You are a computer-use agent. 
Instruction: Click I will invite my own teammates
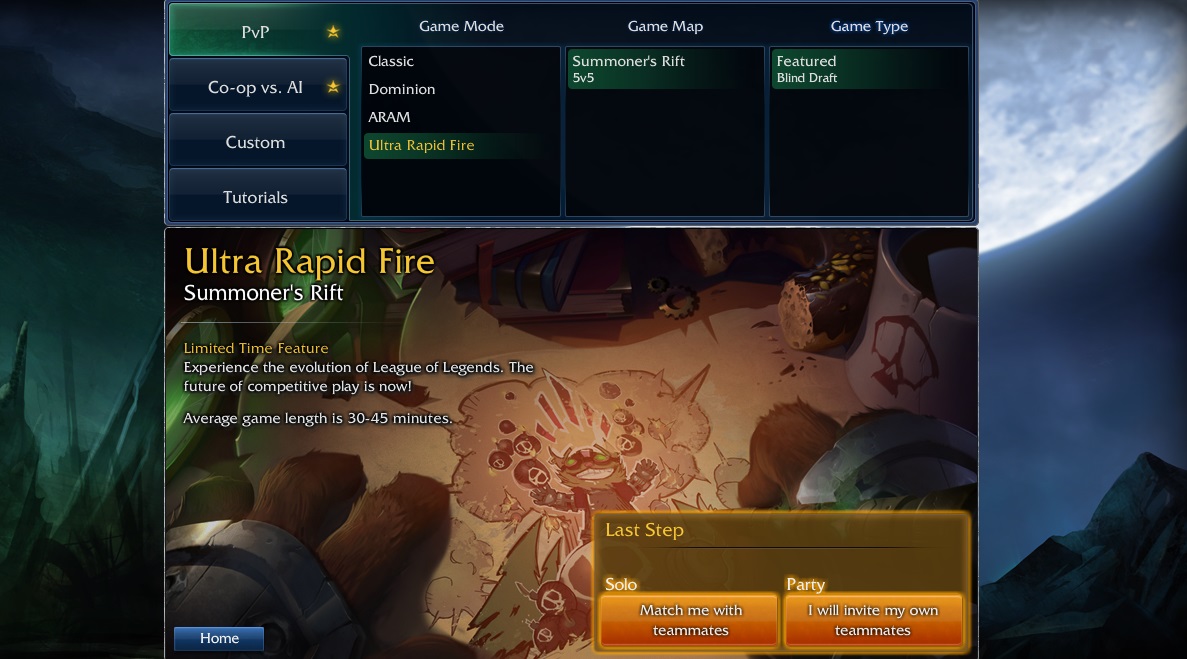pos(873,620)
